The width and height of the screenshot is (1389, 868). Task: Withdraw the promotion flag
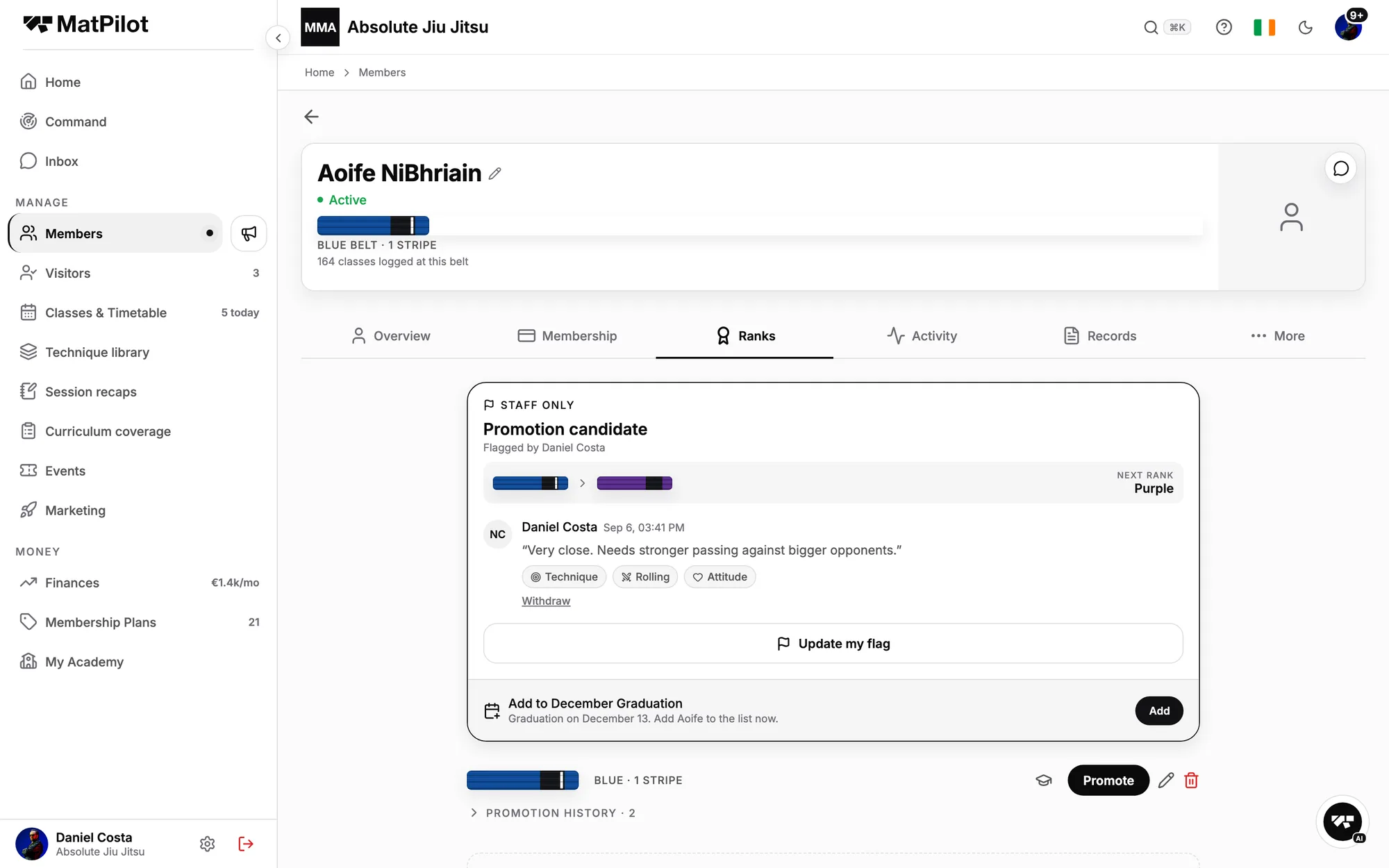tap(546, 601)
